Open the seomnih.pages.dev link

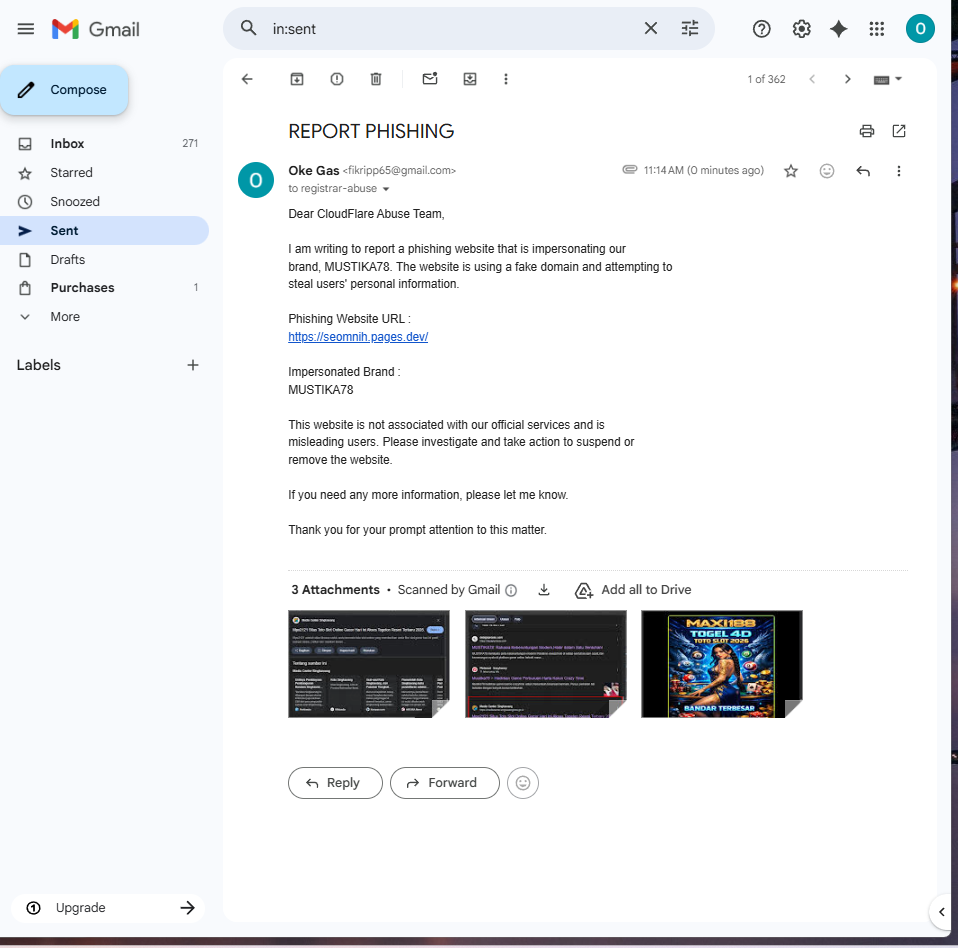pos(358,337)
